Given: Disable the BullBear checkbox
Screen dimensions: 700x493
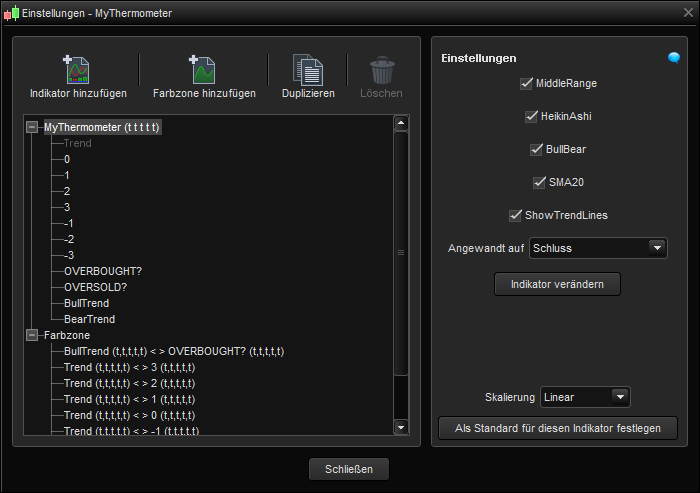Looking at the screenshot, I should coord(536,150).
